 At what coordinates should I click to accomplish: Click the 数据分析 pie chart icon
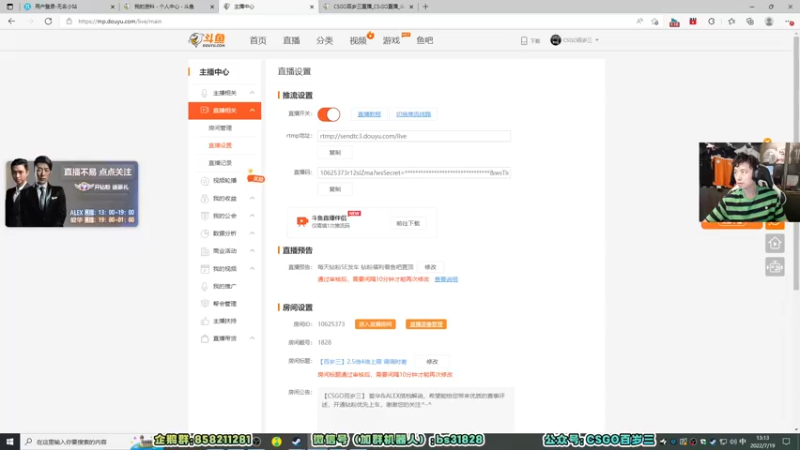click(x=205, y=234)
